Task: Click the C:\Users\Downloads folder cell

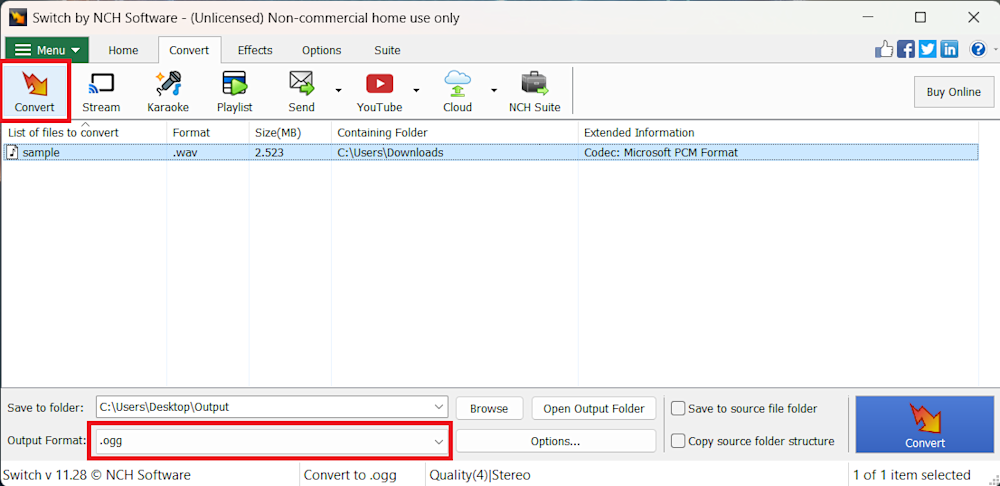Action: click(390, 153)
